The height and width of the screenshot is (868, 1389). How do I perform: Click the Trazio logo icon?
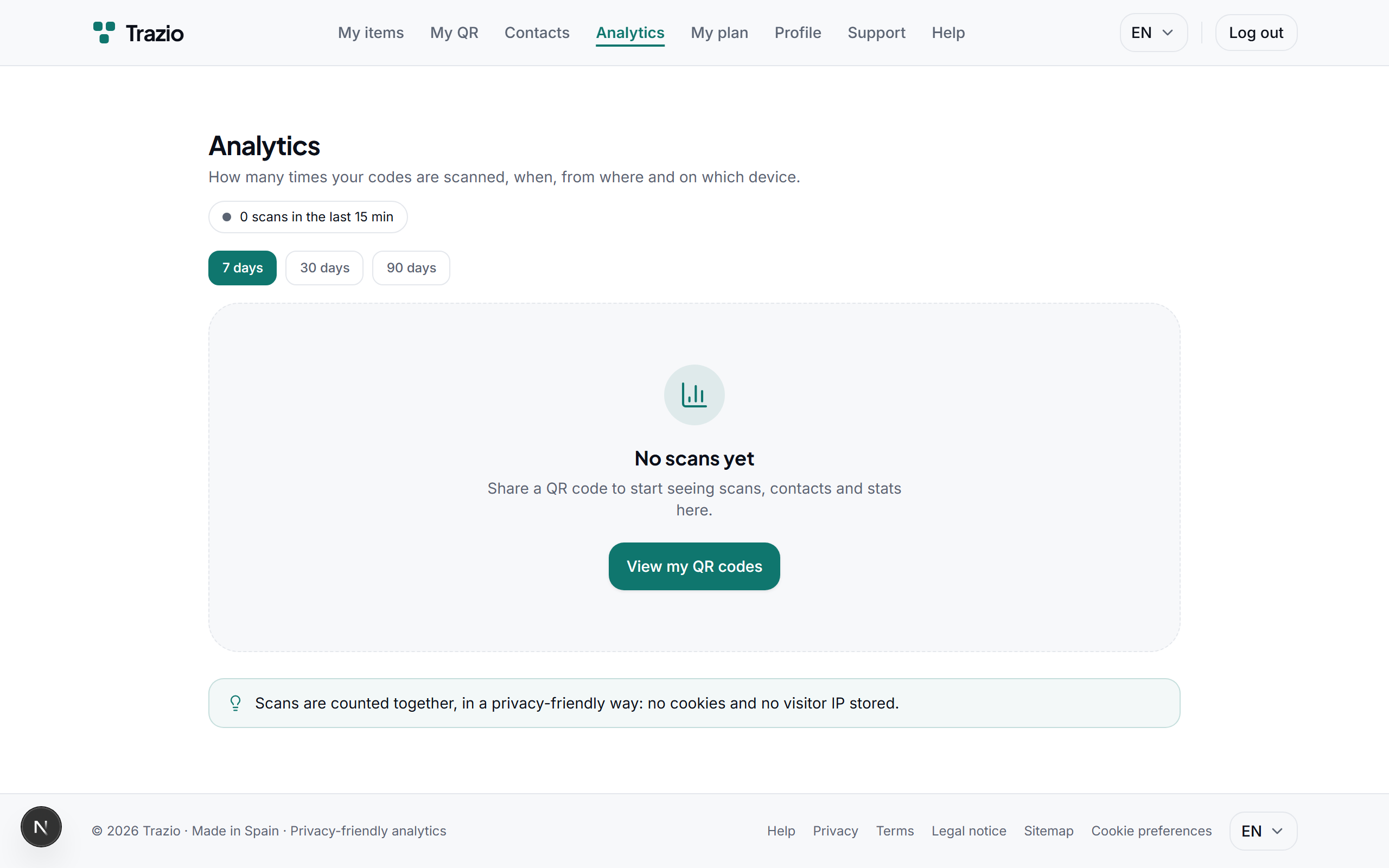pos(104,33)
